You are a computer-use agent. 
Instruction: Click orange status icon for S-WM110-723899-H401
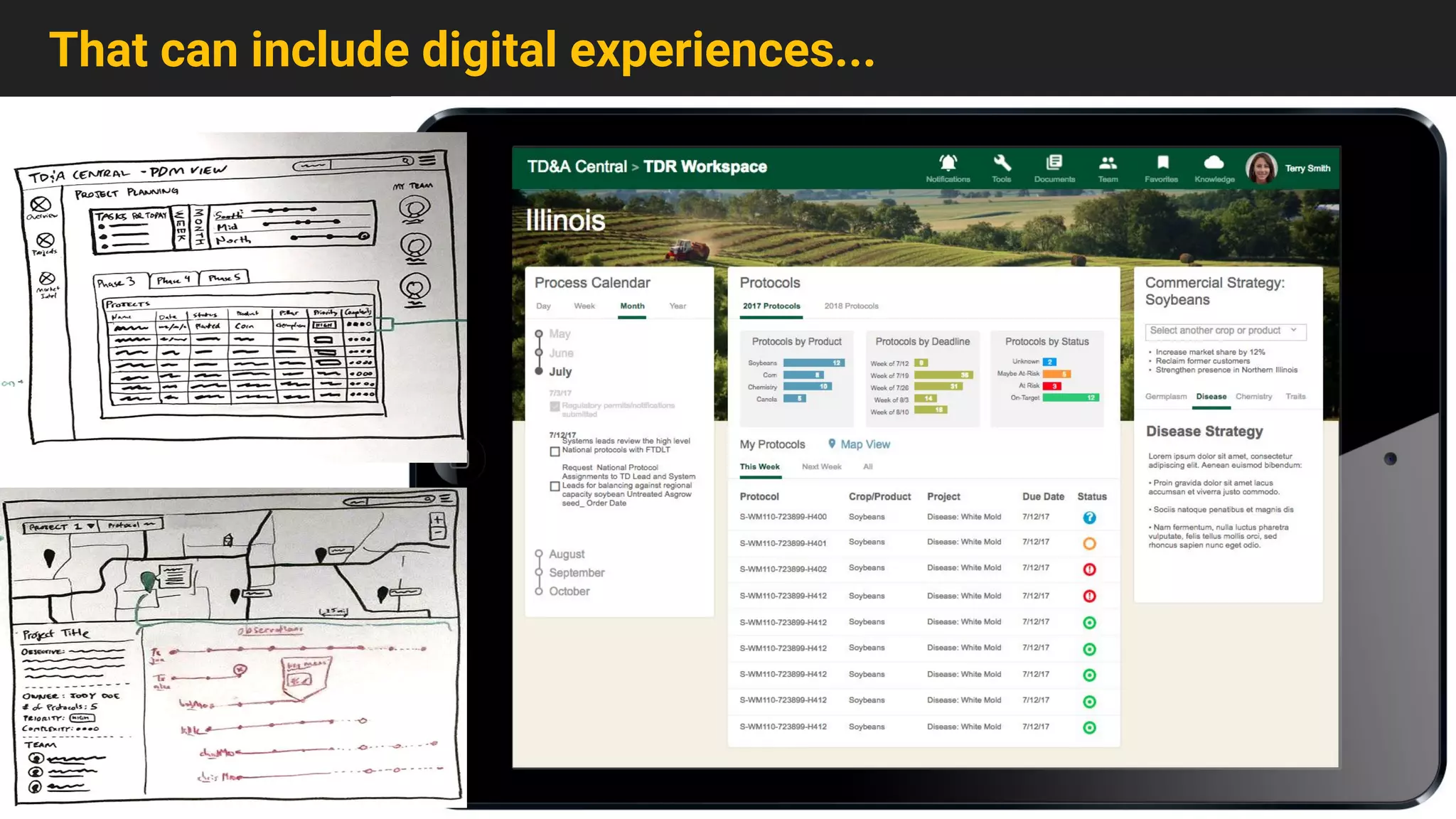click(1089, 544)
